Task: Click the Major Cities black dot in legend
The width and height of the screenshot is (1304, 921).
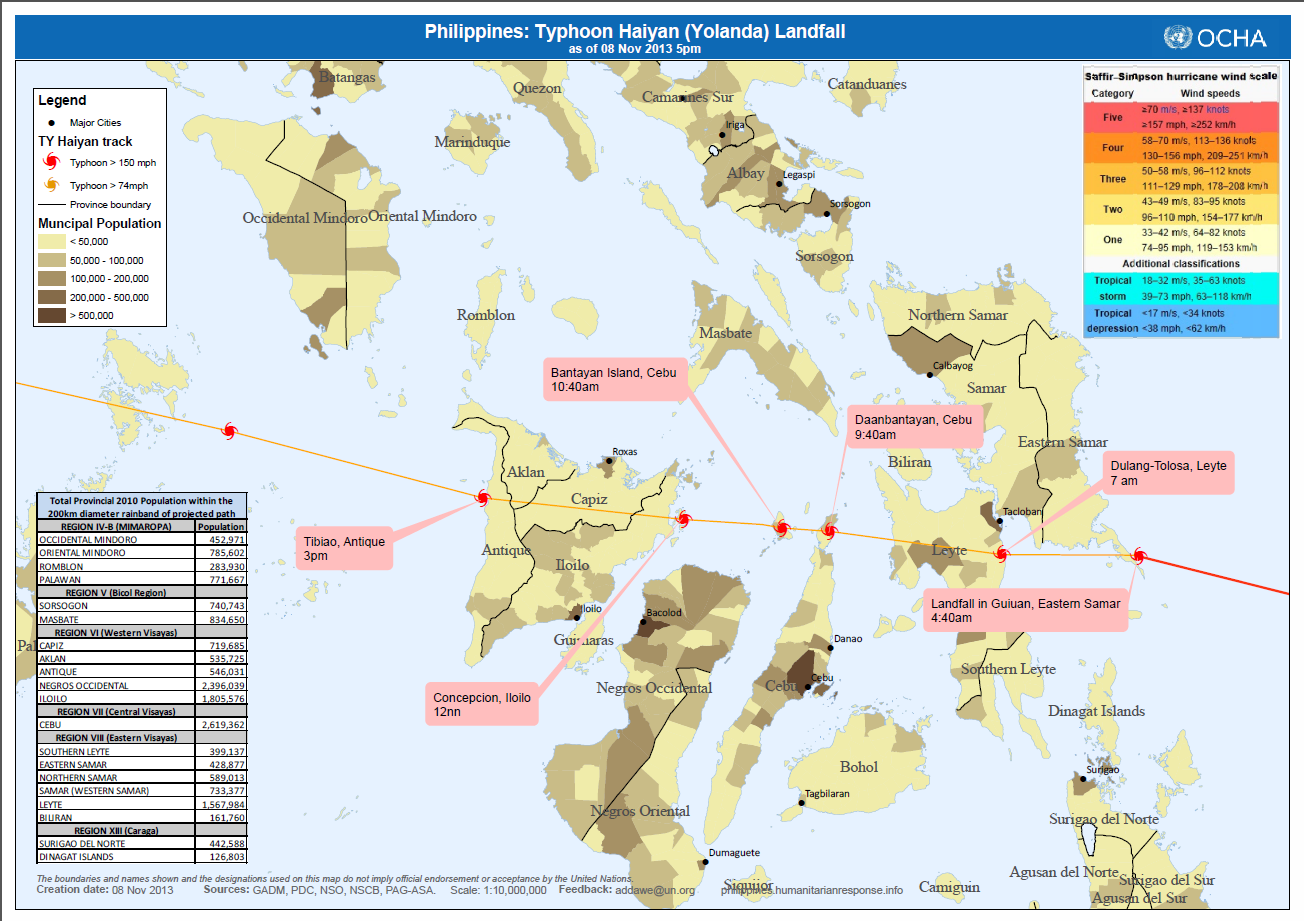Action: (51, 123)
